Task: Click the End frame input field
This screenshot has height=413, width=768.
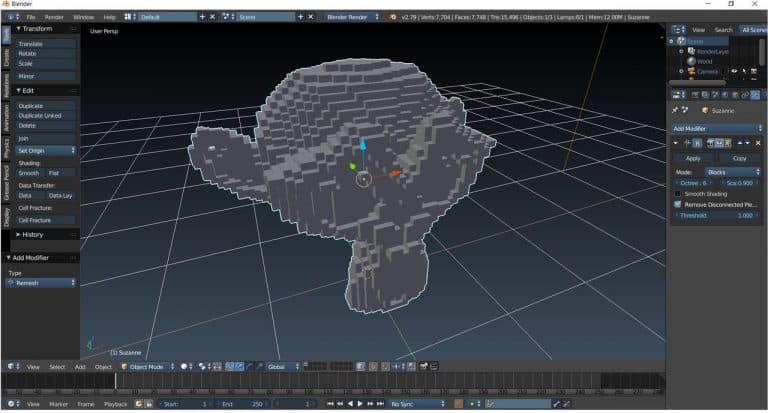Action: tap(238, 404)
